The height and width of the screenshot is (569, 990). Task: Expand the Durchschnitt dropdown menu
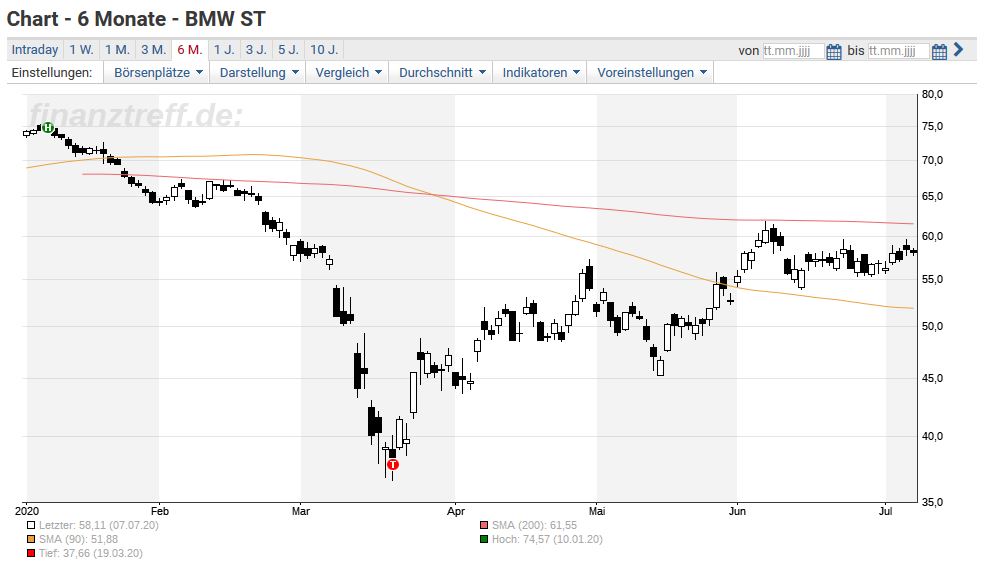[441, 73]
